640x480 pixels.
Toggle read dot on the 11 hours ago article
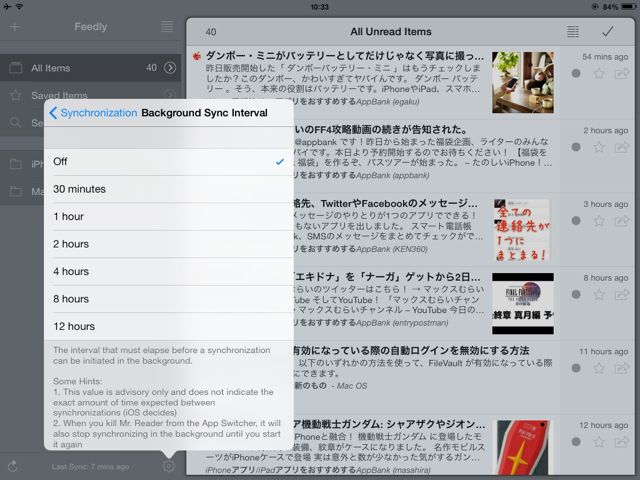coord(576,368)
